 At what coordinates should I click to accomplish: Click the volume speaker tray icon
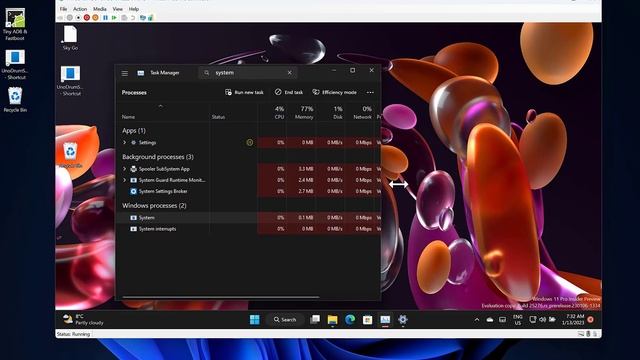click(542, 320)
